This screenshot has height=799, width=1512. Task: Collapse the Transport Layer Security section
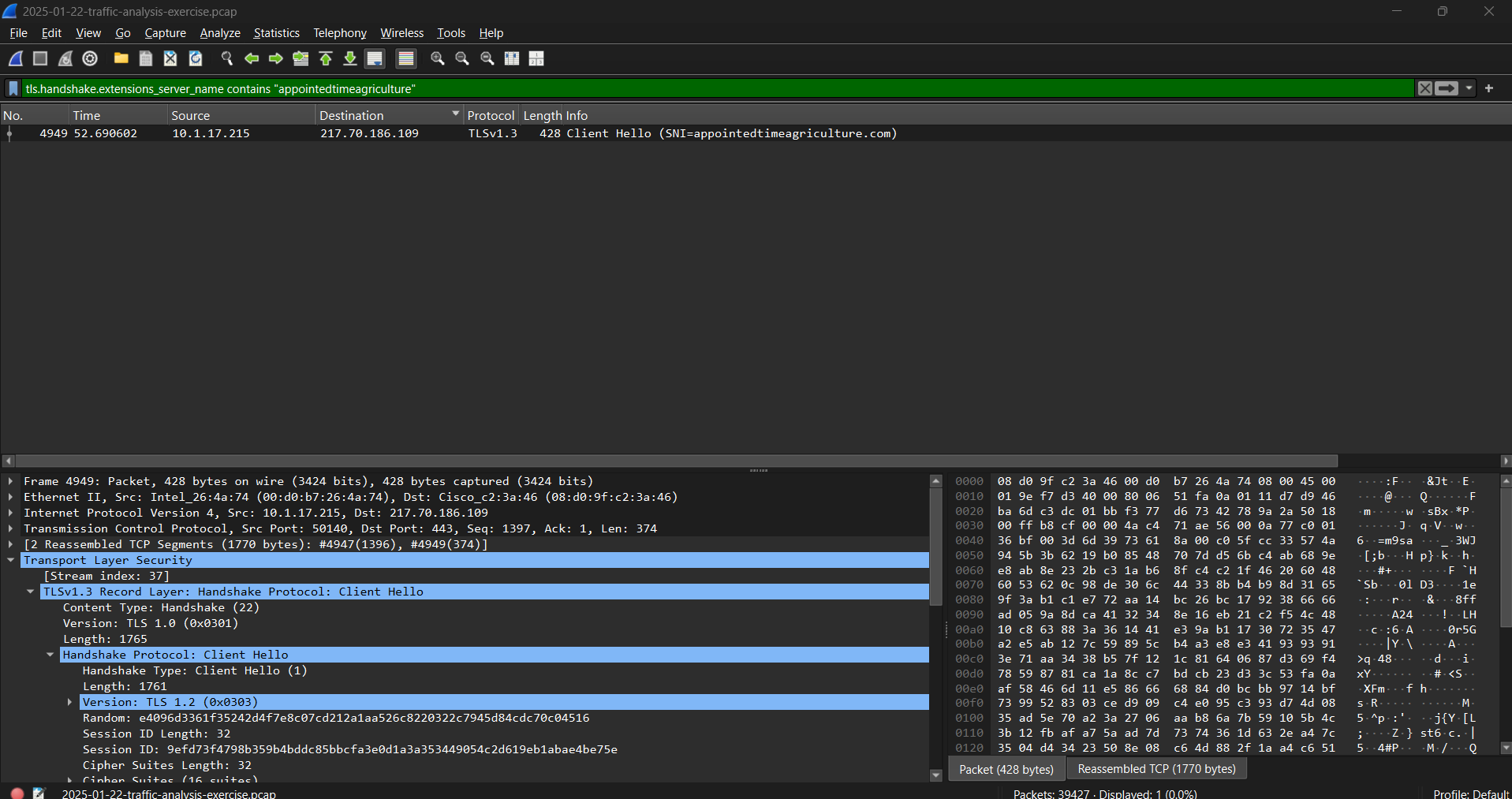click(10, 560)
